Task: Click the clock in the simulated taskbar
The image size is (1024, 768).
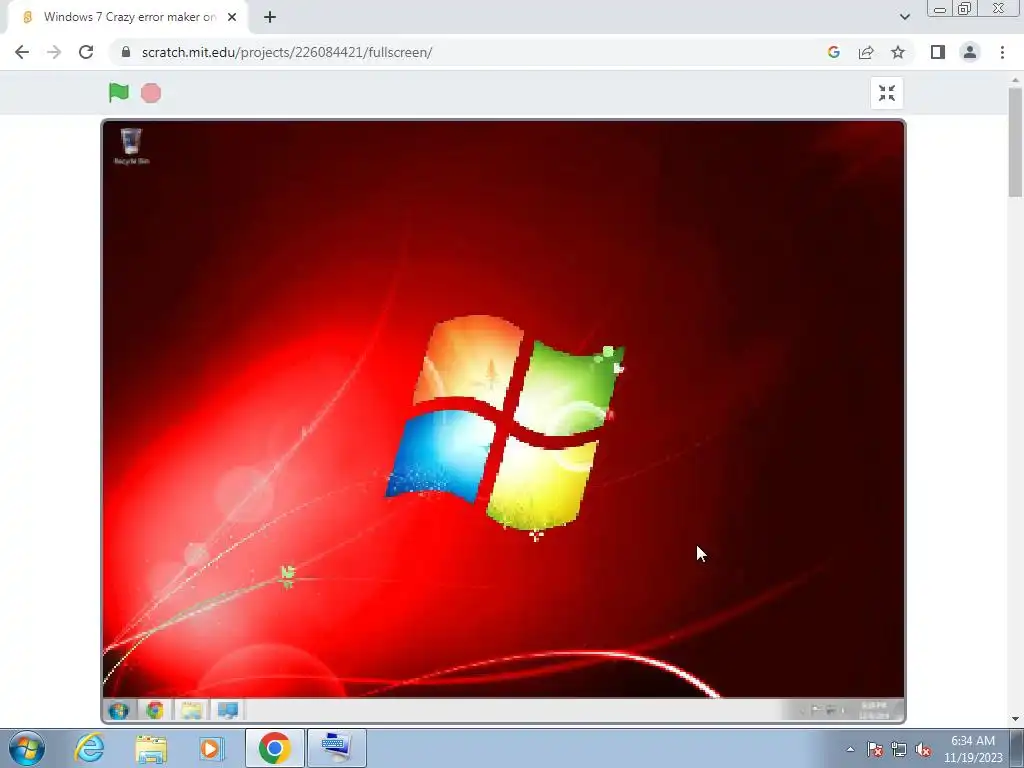Action: 874,711
